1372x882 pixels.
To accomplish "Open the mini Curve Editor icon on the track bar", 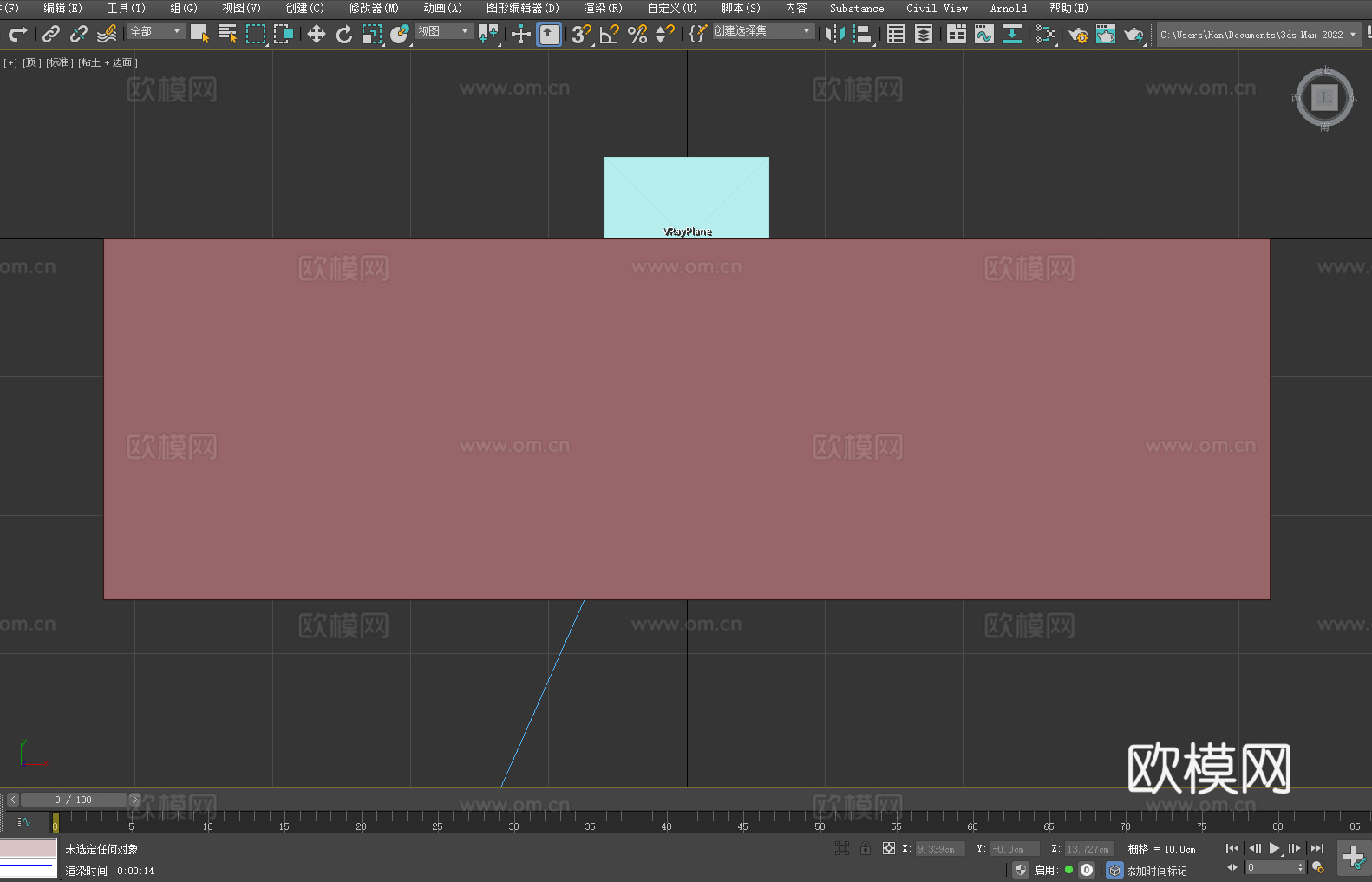I will (24, 821).
